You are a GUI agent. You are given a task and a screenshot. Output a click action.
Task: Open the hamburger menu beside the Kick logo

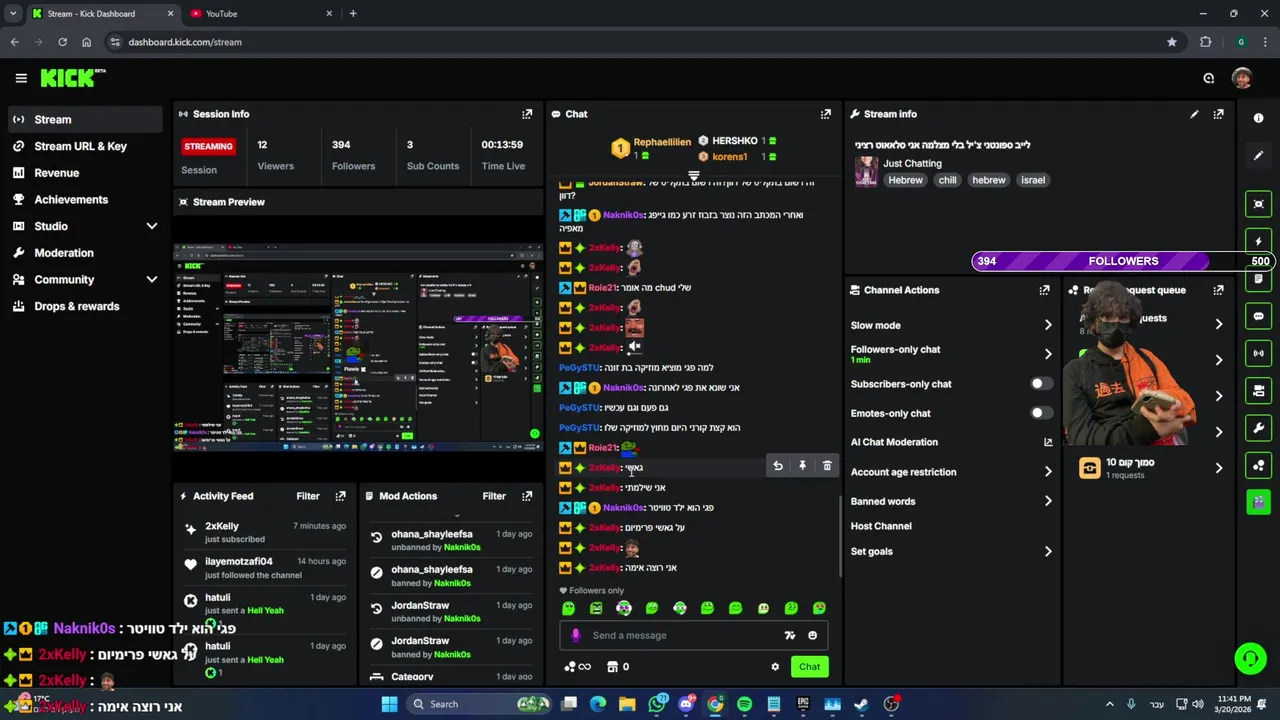21,78
